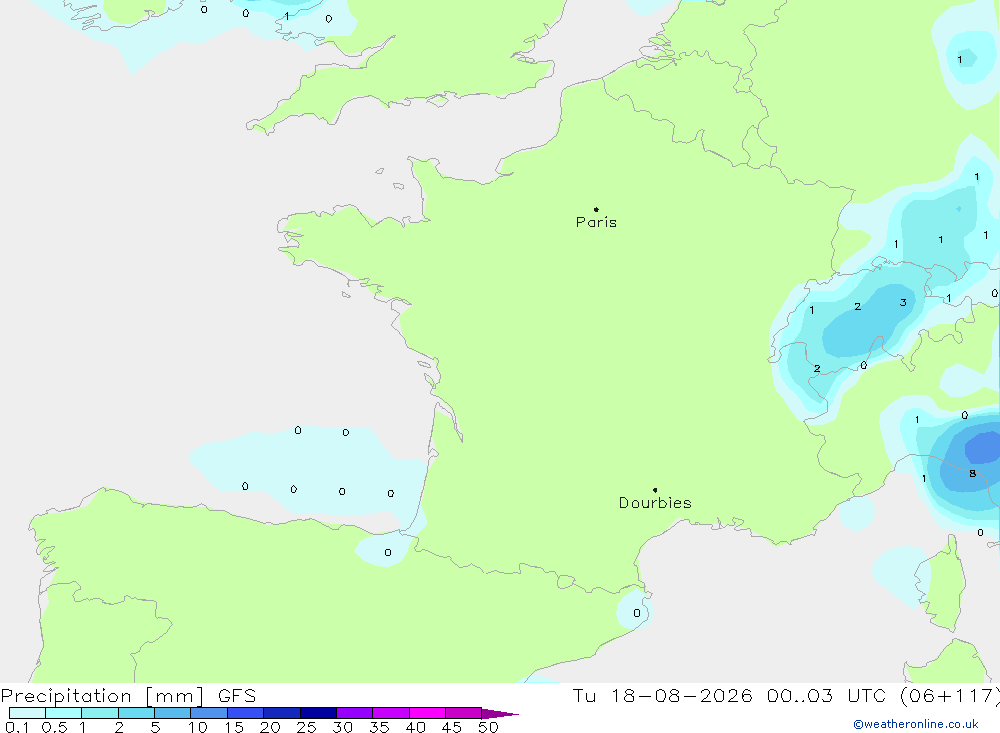Pick the 0.1–0.5 mm legend color swatch
This screenshot has height=733, width=1000.
27,713
